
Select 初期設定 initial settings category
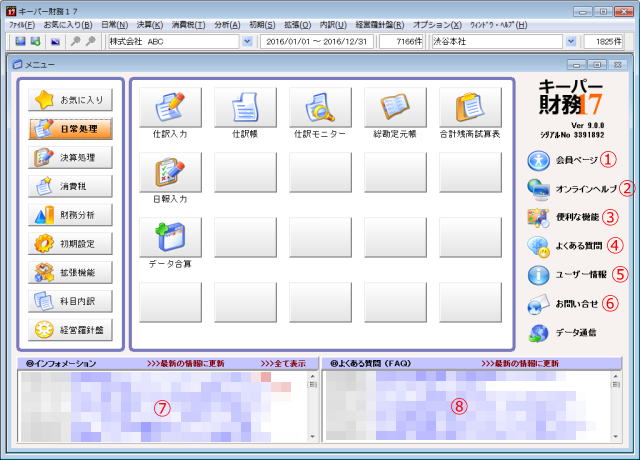(70, 244)
